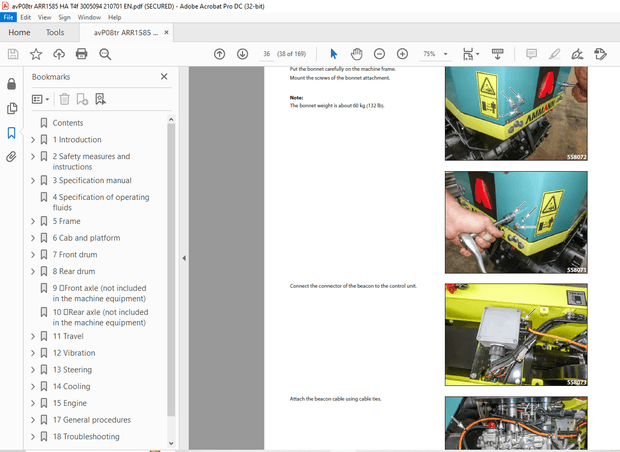The height and width of the screenshot is (452, 620).
Task: Open the Window menu
Action: pyautogui.click(x=89, y=17)
